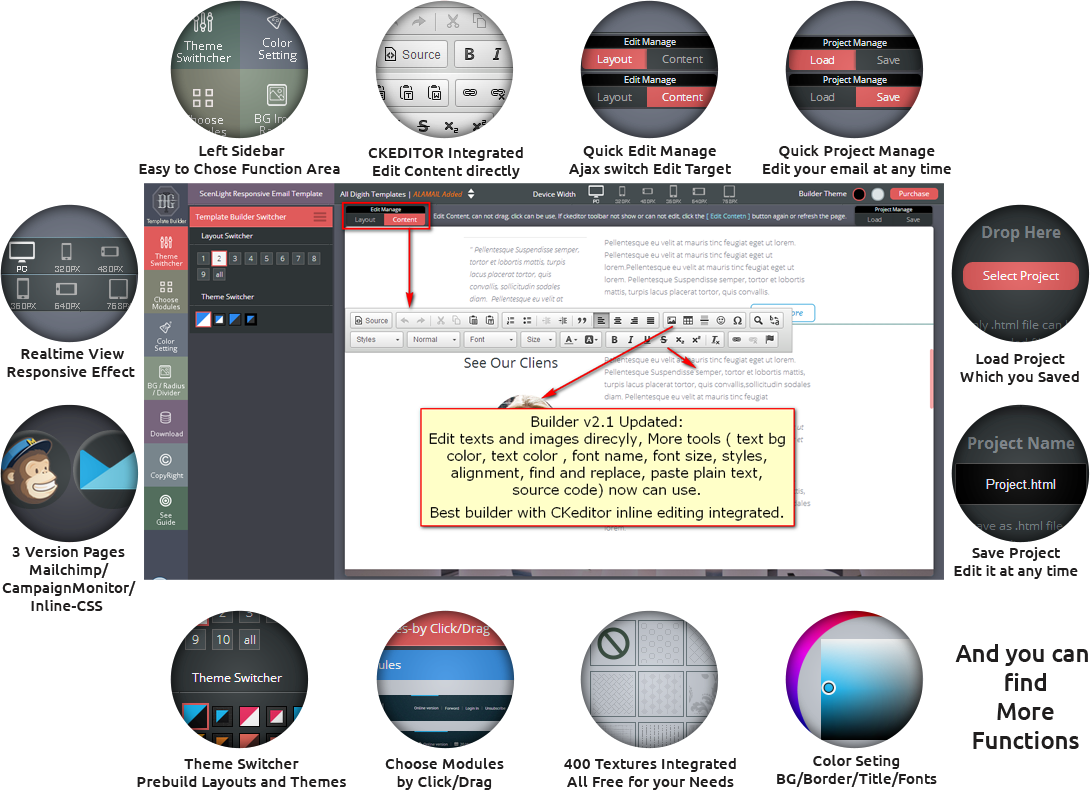Select the light Builder Theme circle
Screen dimensions: 1090x790
[877, 194]
